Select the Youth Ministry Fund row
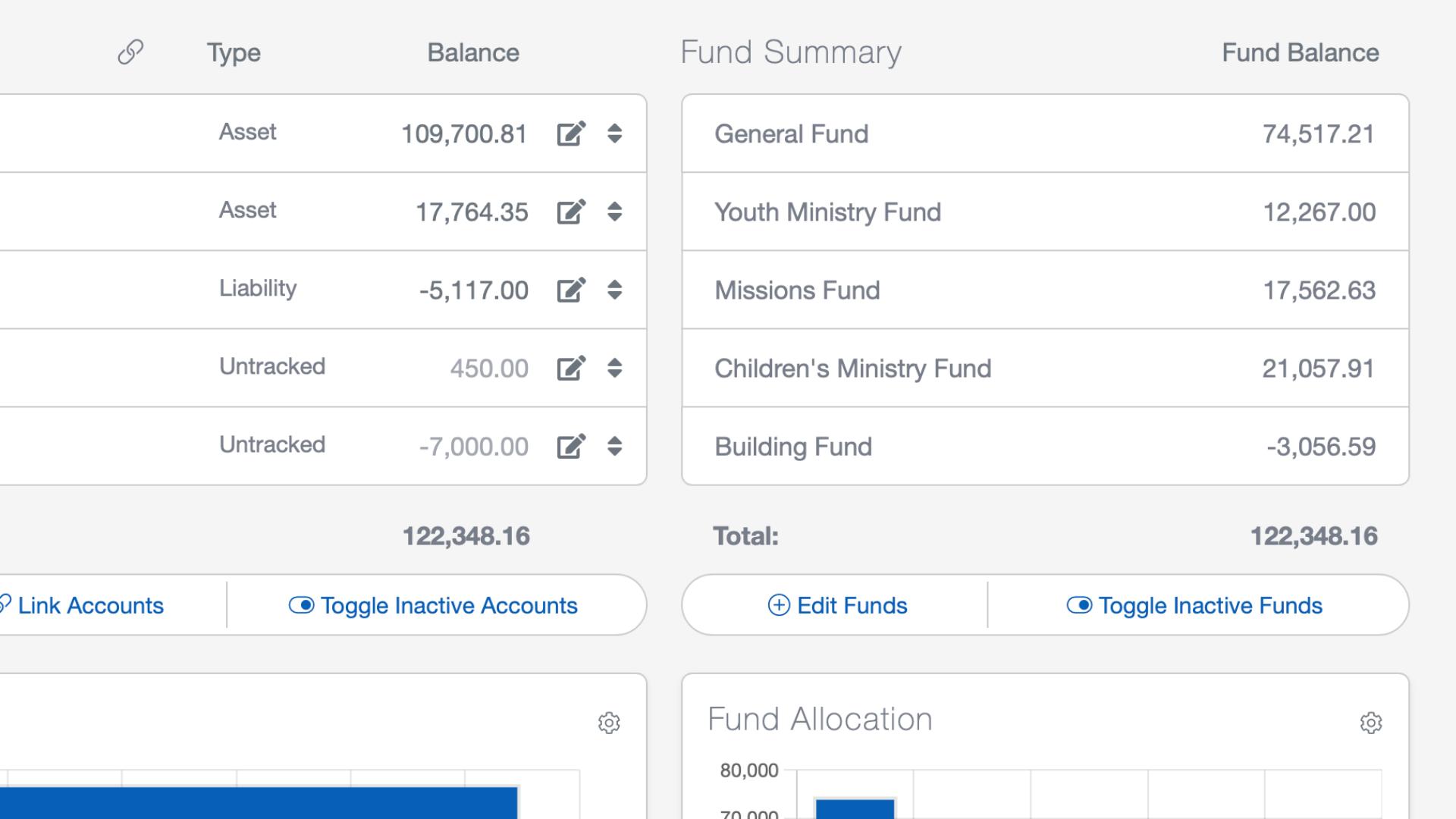This screenshot has width=1456, height=819. coord(1045,212)
